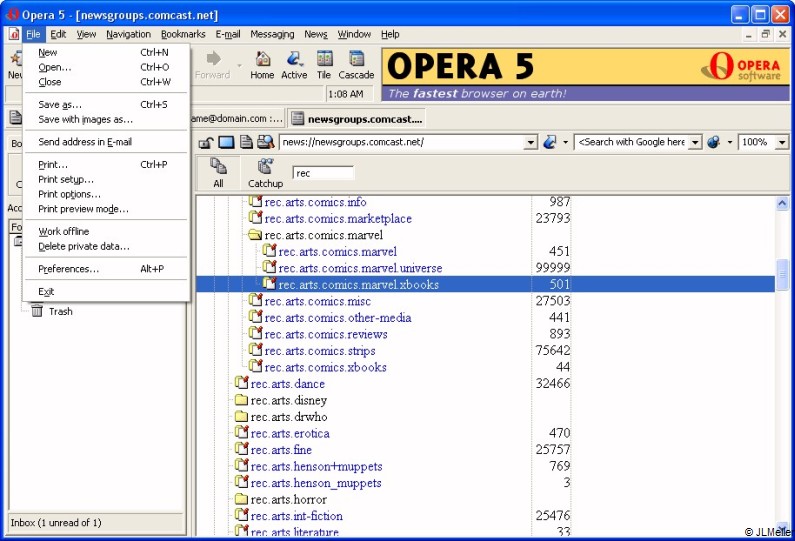The image size is (795, 541).
Task: Click the folder icon of rec.arts.disney
Action: tap(241, 401)
